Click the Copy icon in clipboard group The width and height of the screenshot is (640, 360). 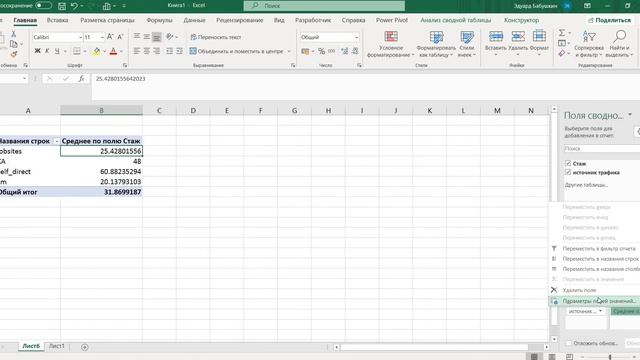click(x=13, y=44)
